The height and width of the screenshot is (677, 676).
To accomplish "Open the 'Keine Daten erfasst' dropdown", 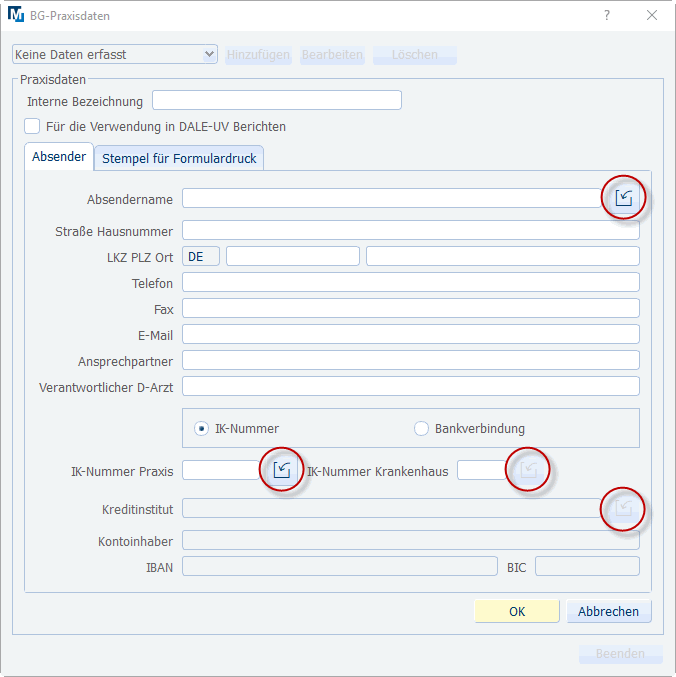I will (x=114, y=55).
